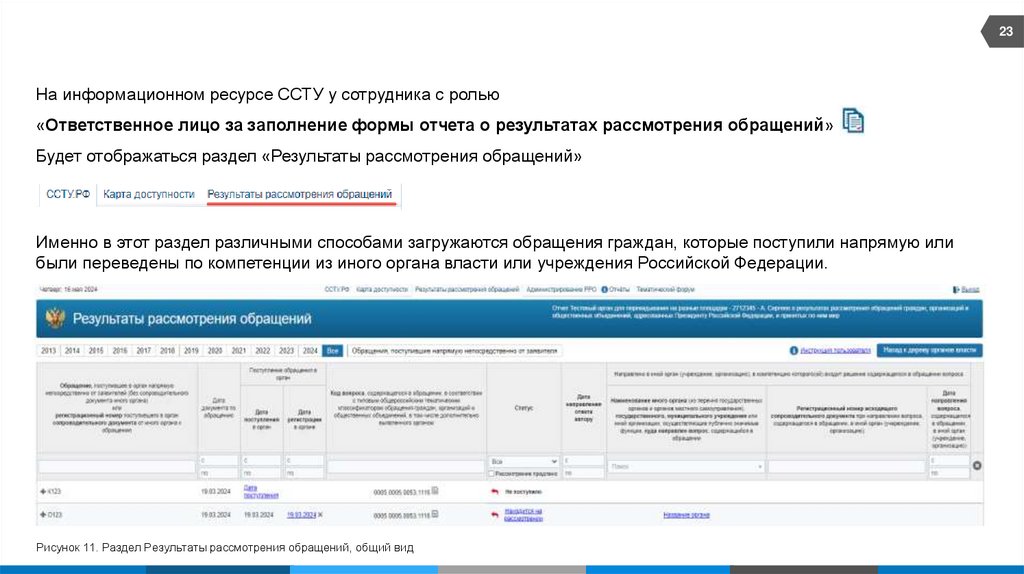The height and width of the screenshot is (574, 1024).
Task: Tick the Рассмотрение продлено checkbox
Action: [491, 473]
